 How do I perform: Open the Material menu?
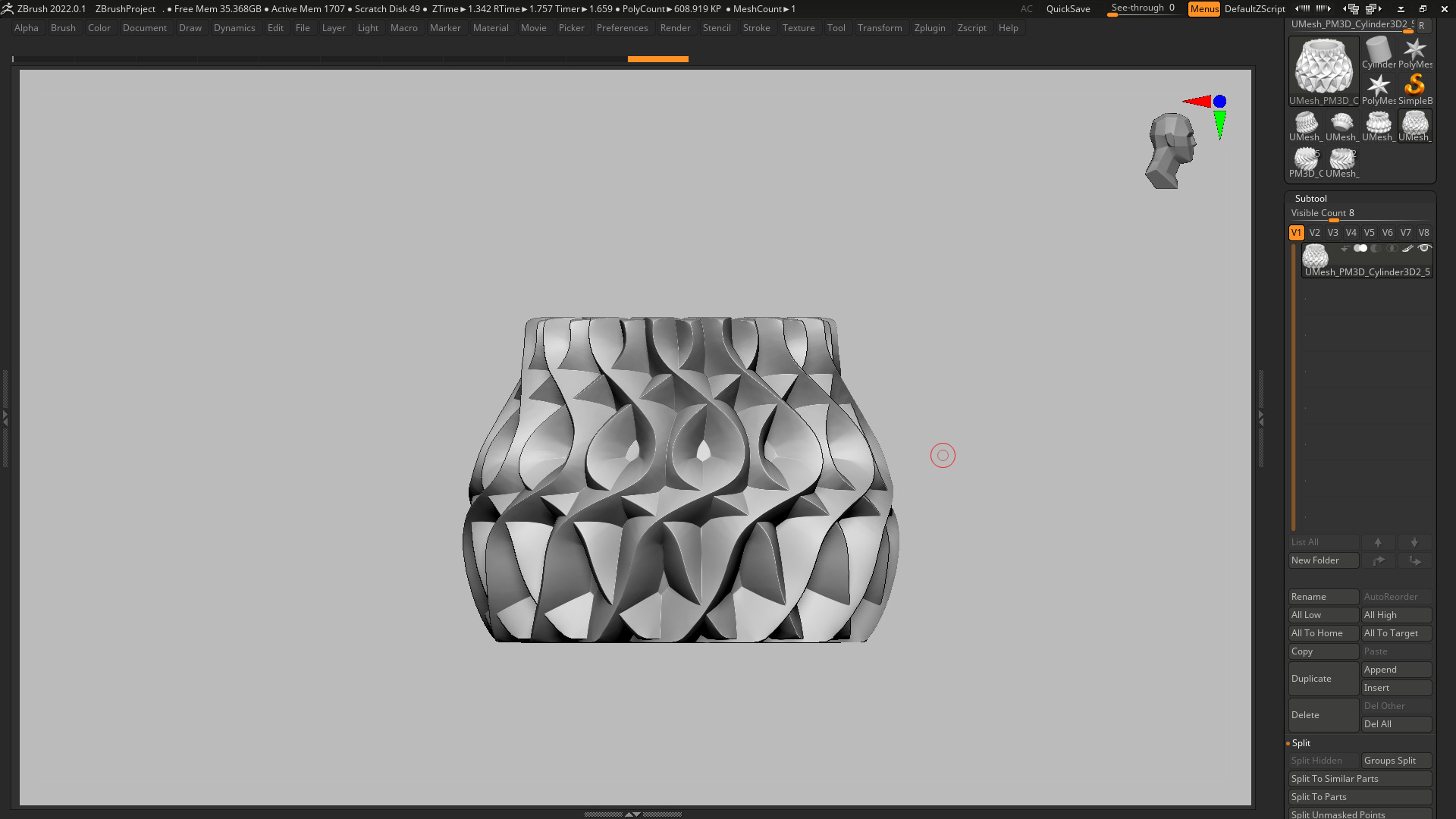click(491, 28)
